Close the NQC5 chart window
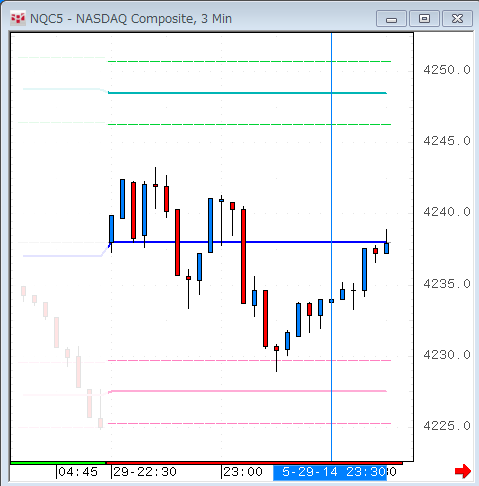Screen dimensions: 479x486 click(x=457, y=18)
